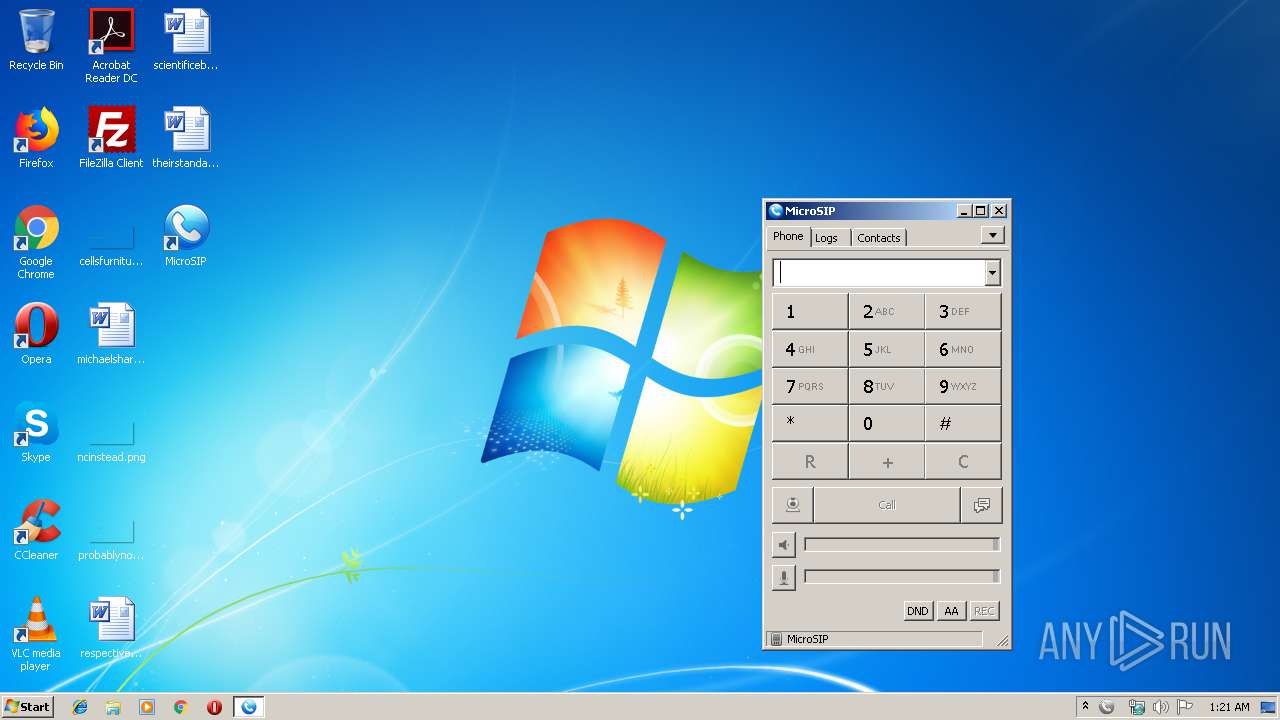
Task: Toggle DND do-not-disturb mode
Action: [917, 611]
